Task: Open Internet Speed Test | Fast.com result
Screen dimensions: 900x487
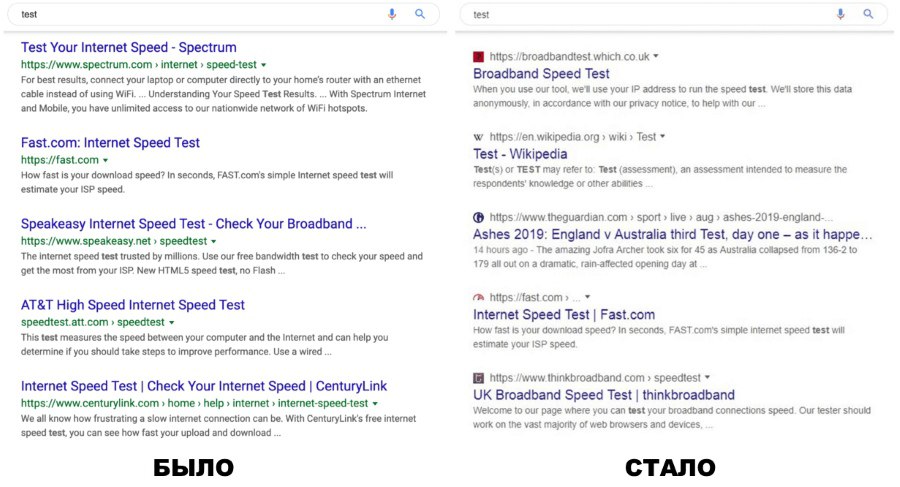Action: point(564,315)
